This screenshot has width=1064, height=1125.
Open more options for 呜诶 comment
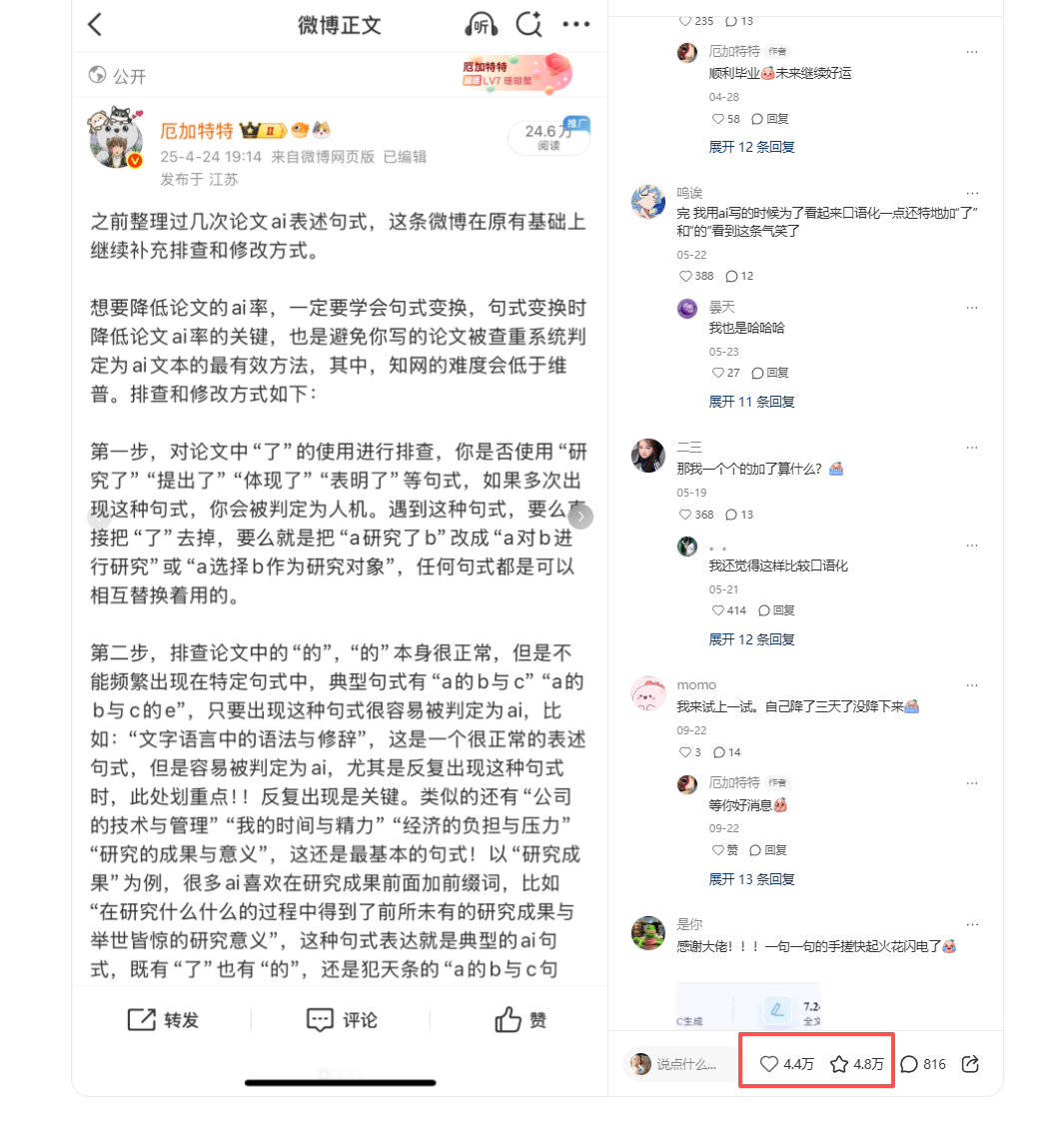(x=972, y=193)
